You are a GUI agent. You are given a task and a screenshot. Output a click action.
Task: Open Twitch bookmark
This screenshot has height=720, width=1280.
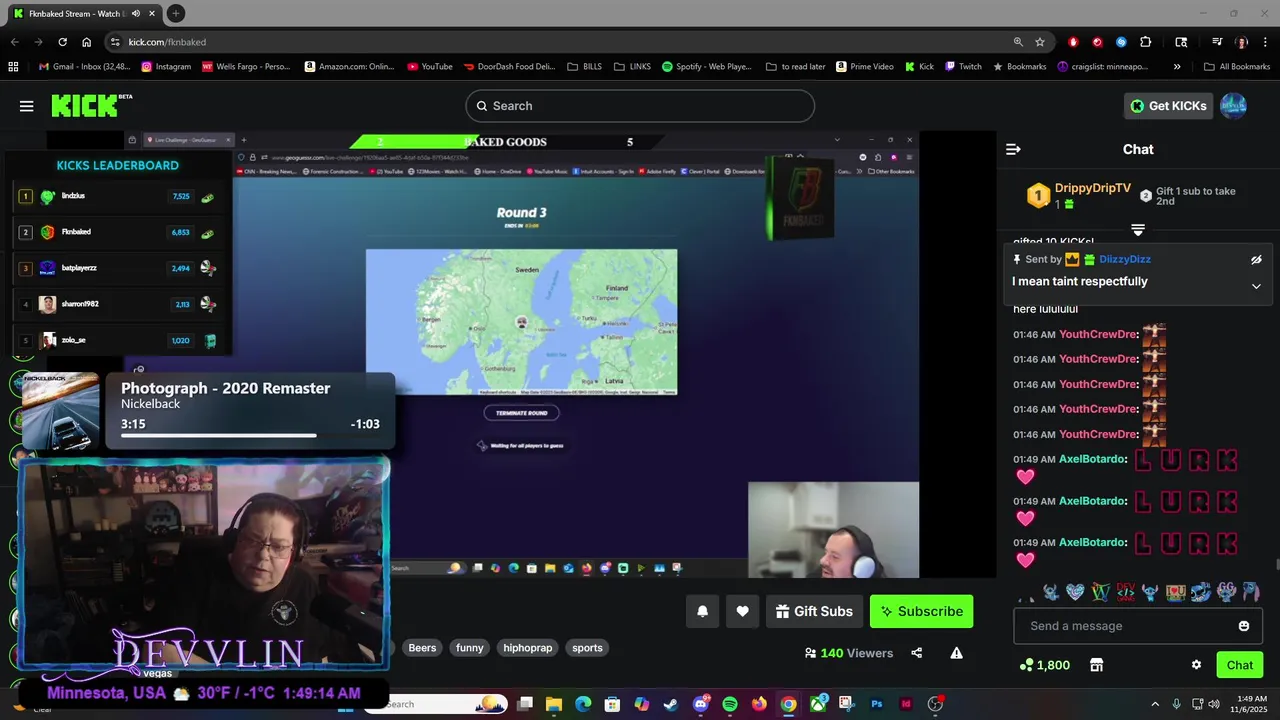pyautogui.click(x=962, y=67)
